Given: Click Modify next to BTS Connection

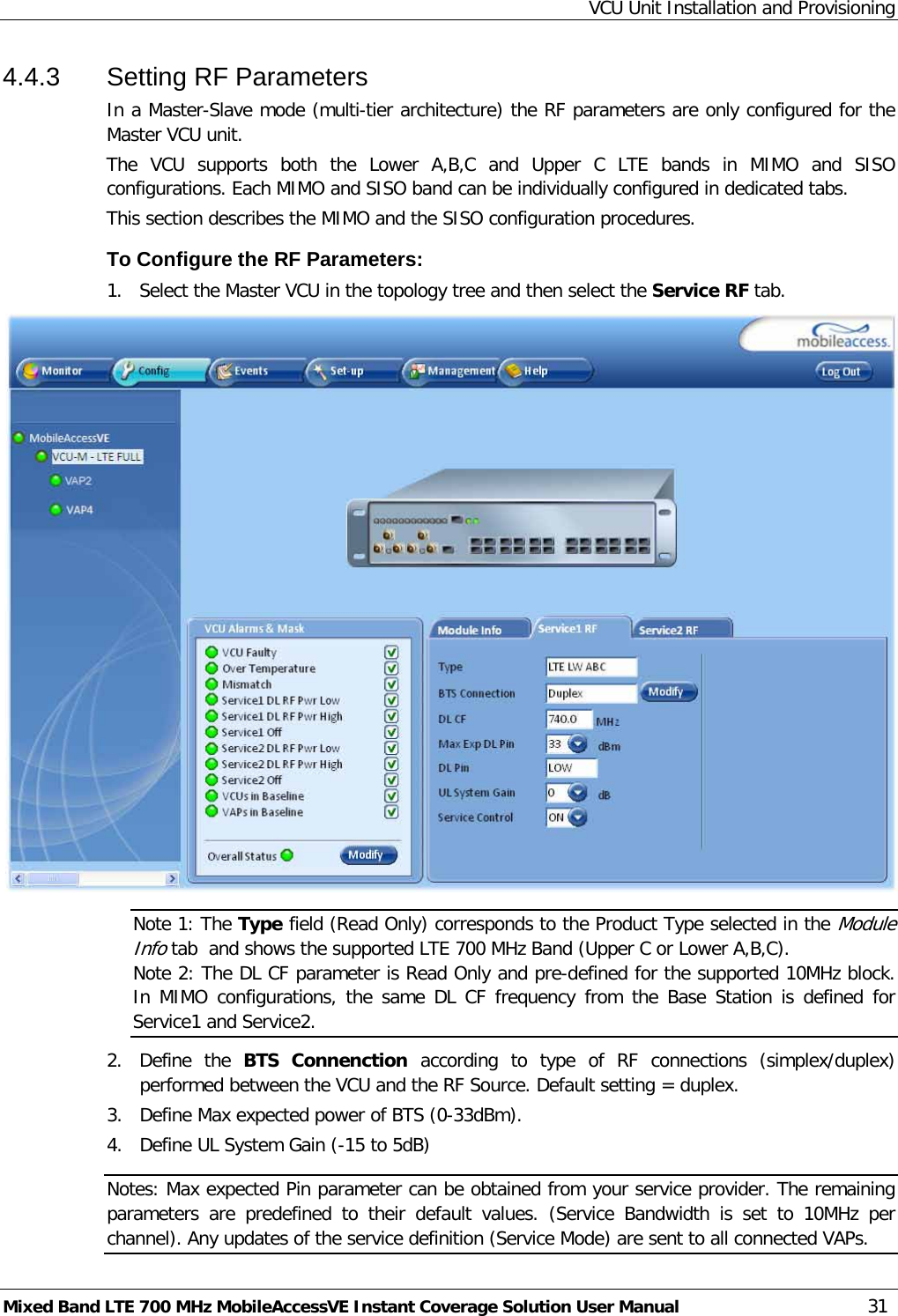Looking at the screenshot, I should 668,692.
